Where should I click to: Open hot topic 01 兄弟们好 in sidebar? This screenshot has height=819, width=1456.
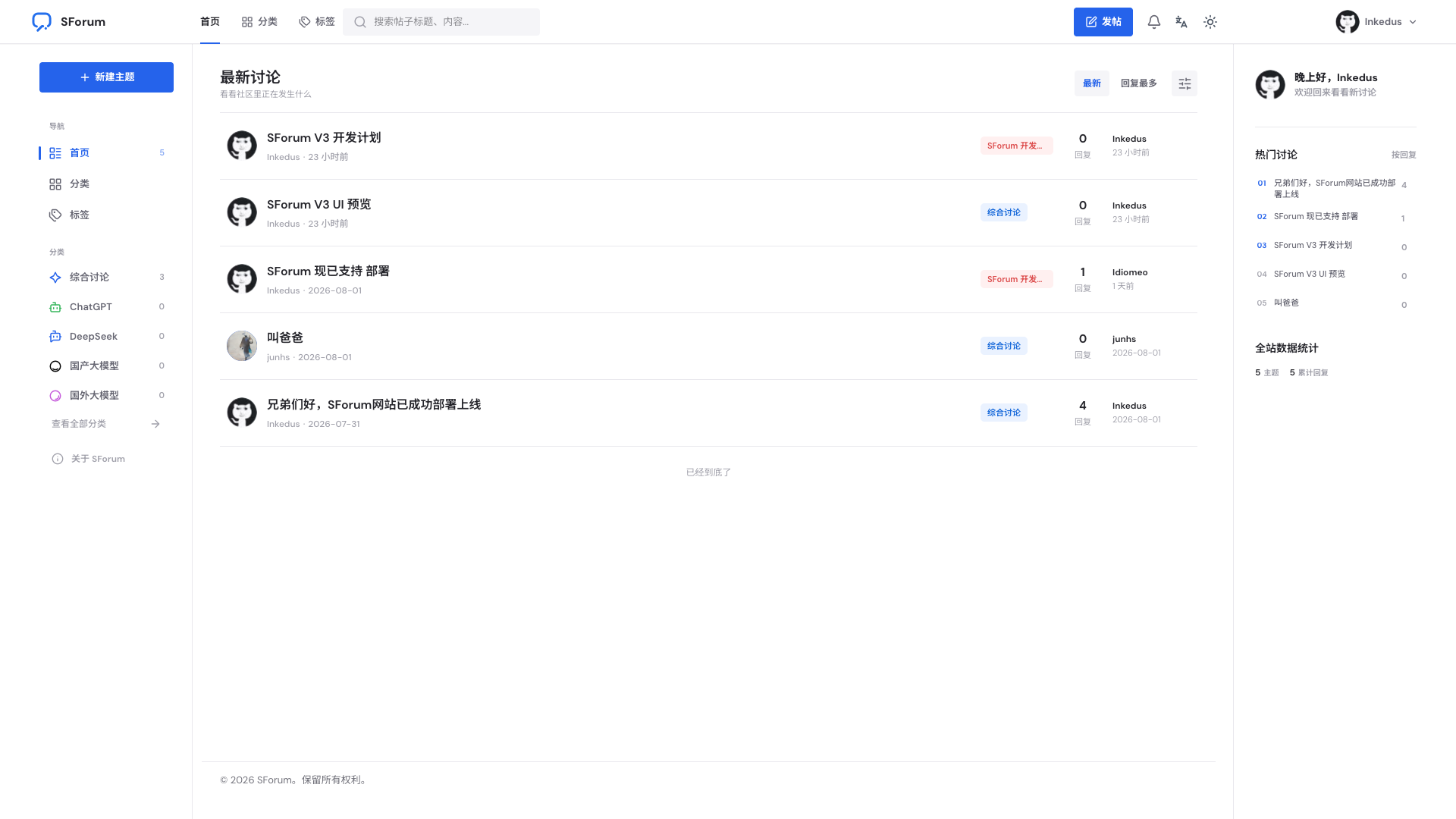tap(1335, 188)
